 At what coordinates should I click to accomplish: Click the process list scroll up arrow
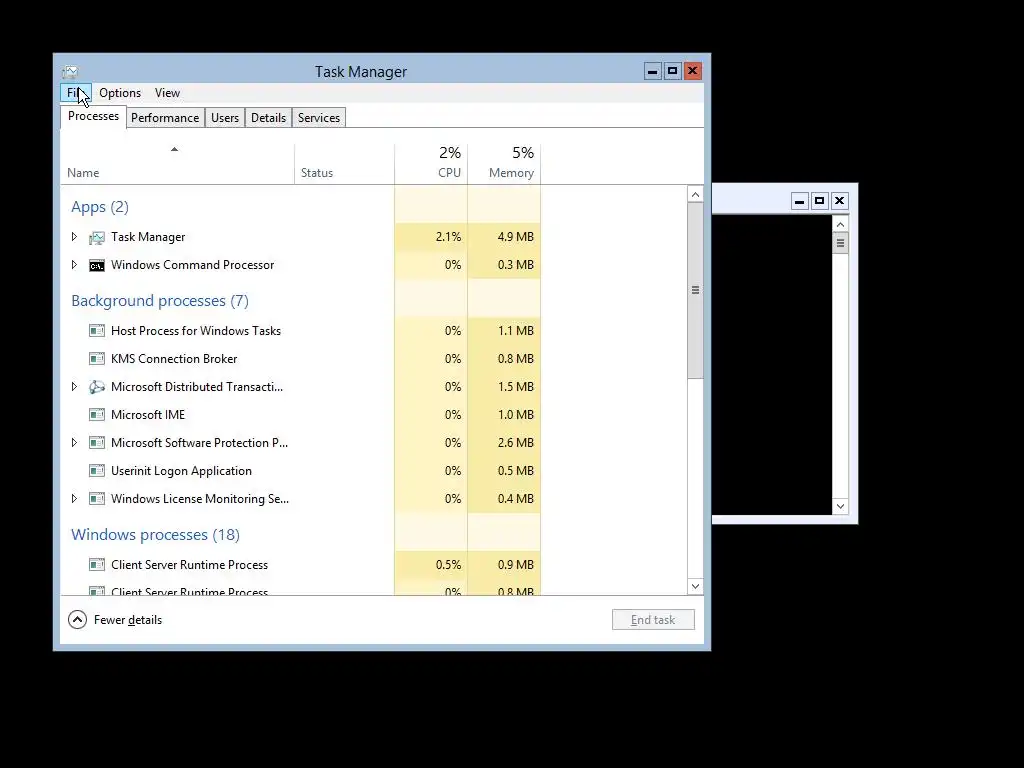point(696,195)
